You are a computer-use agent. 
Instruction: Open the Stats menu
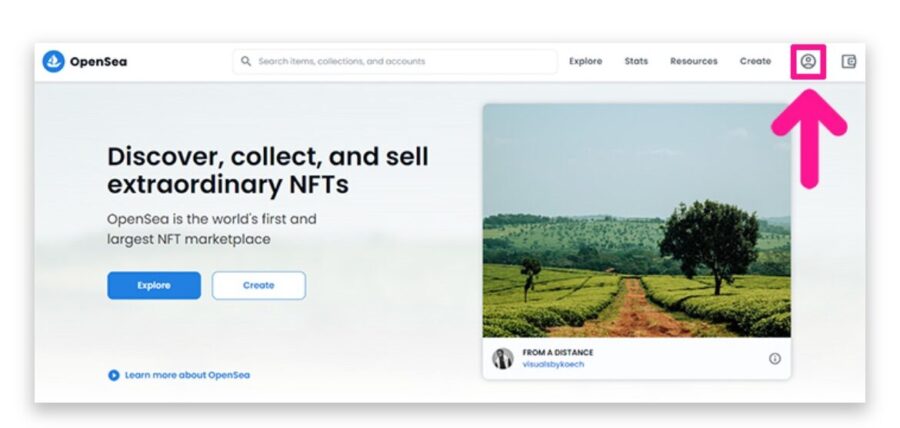pyautogui.click(x=636, y=61)
